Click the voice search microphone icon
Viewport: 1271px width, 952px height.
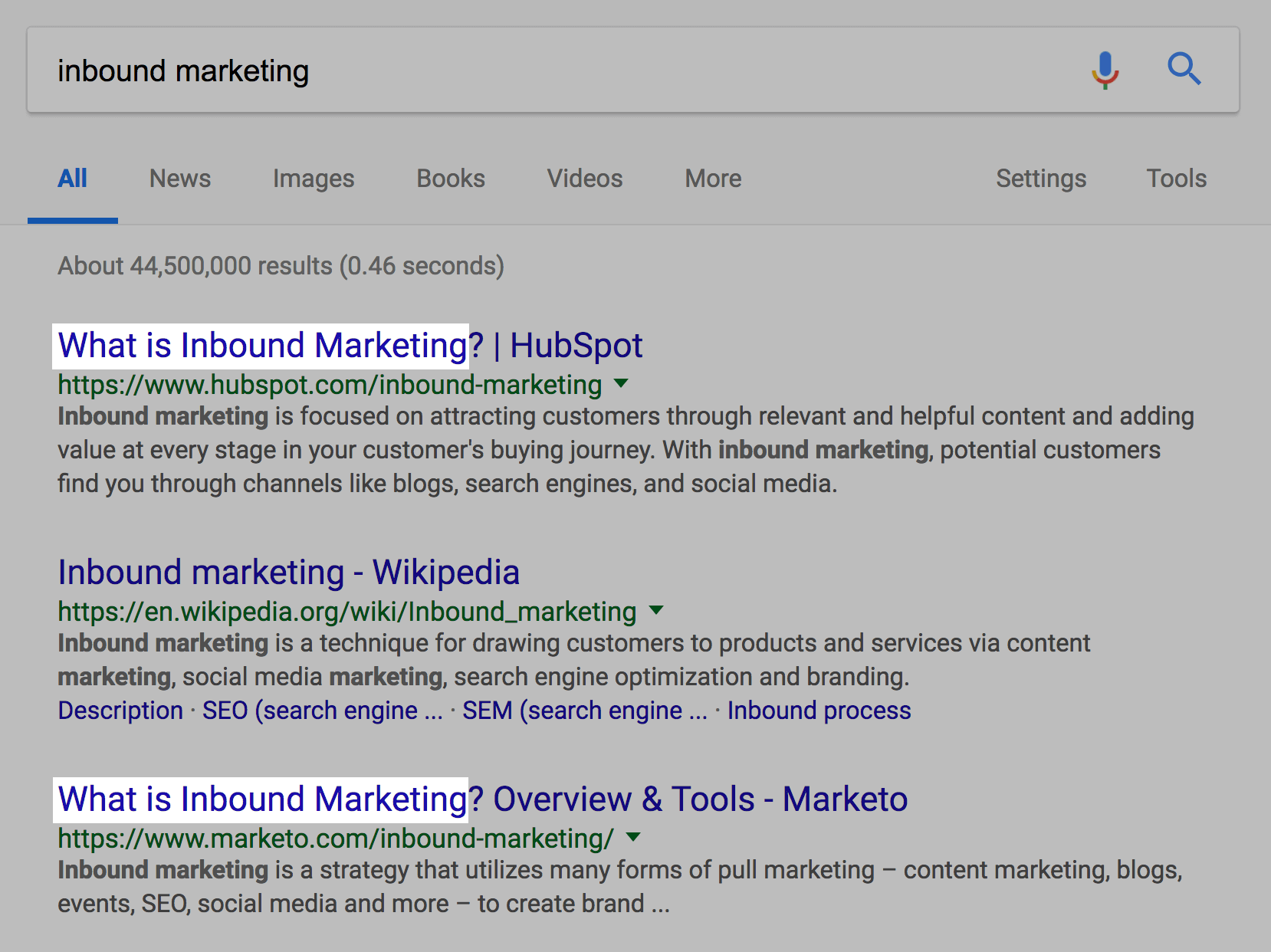(1105, 71)
